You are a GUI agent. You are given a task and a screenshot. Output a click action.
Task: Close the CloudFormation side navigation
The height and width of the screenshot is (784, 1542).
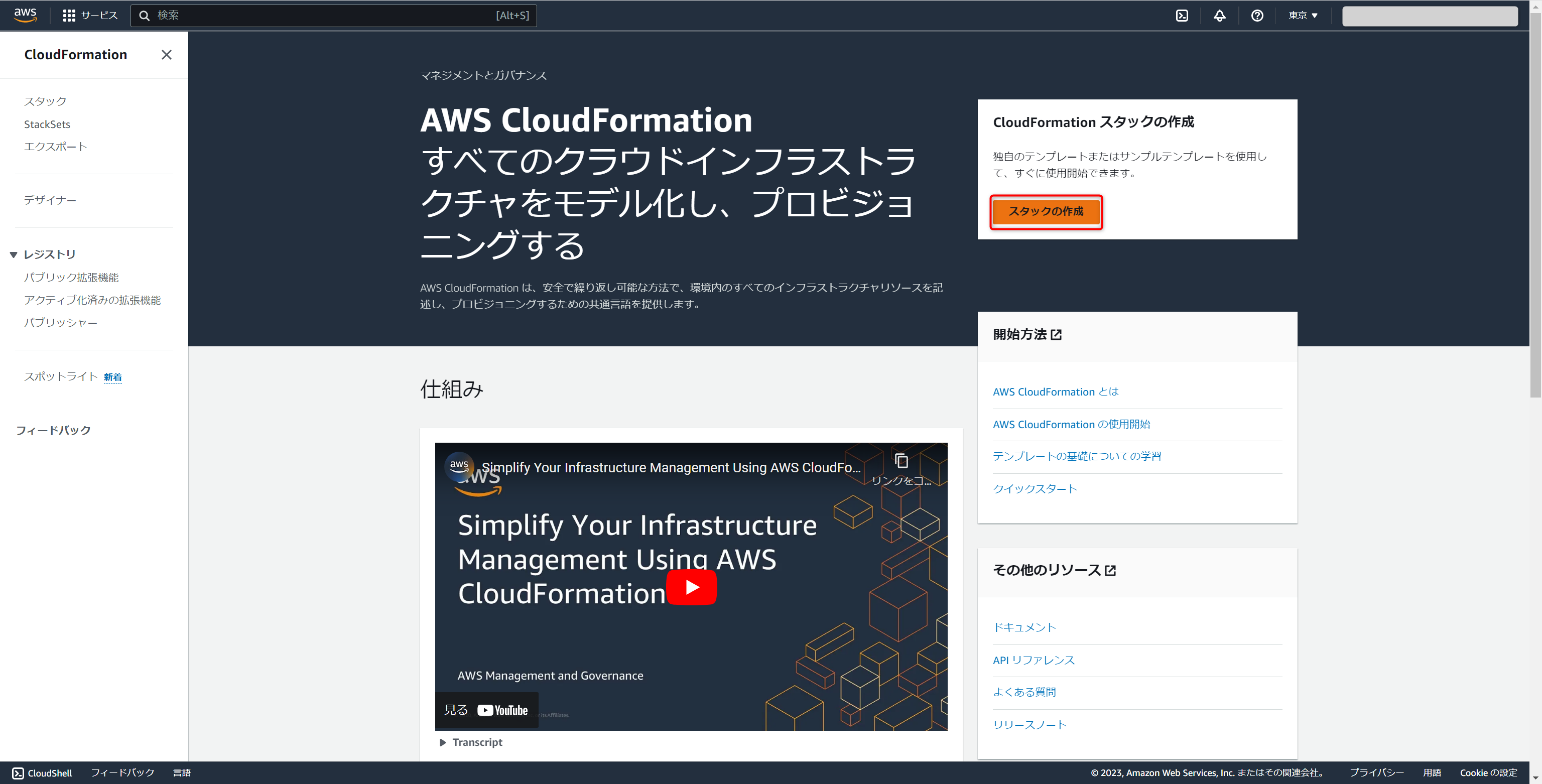tap(167, 55)
